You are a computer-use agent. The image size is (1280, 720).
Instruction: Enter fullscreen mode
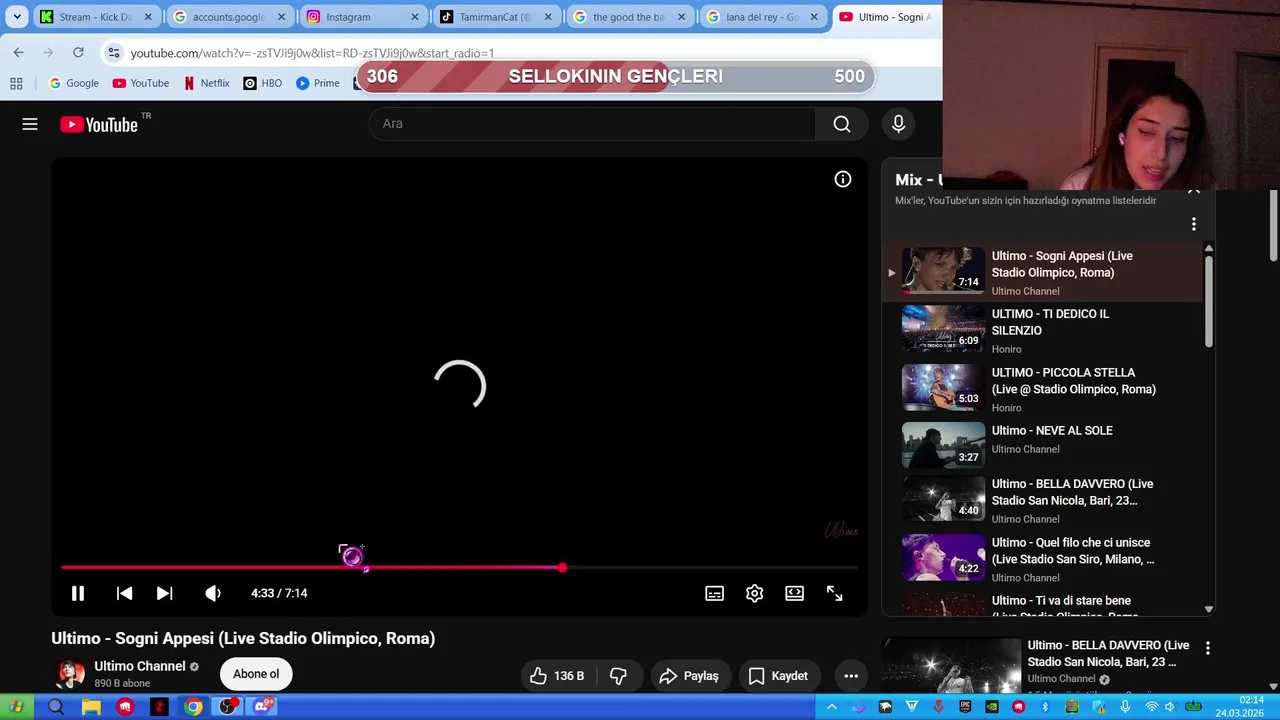(834, 593)
